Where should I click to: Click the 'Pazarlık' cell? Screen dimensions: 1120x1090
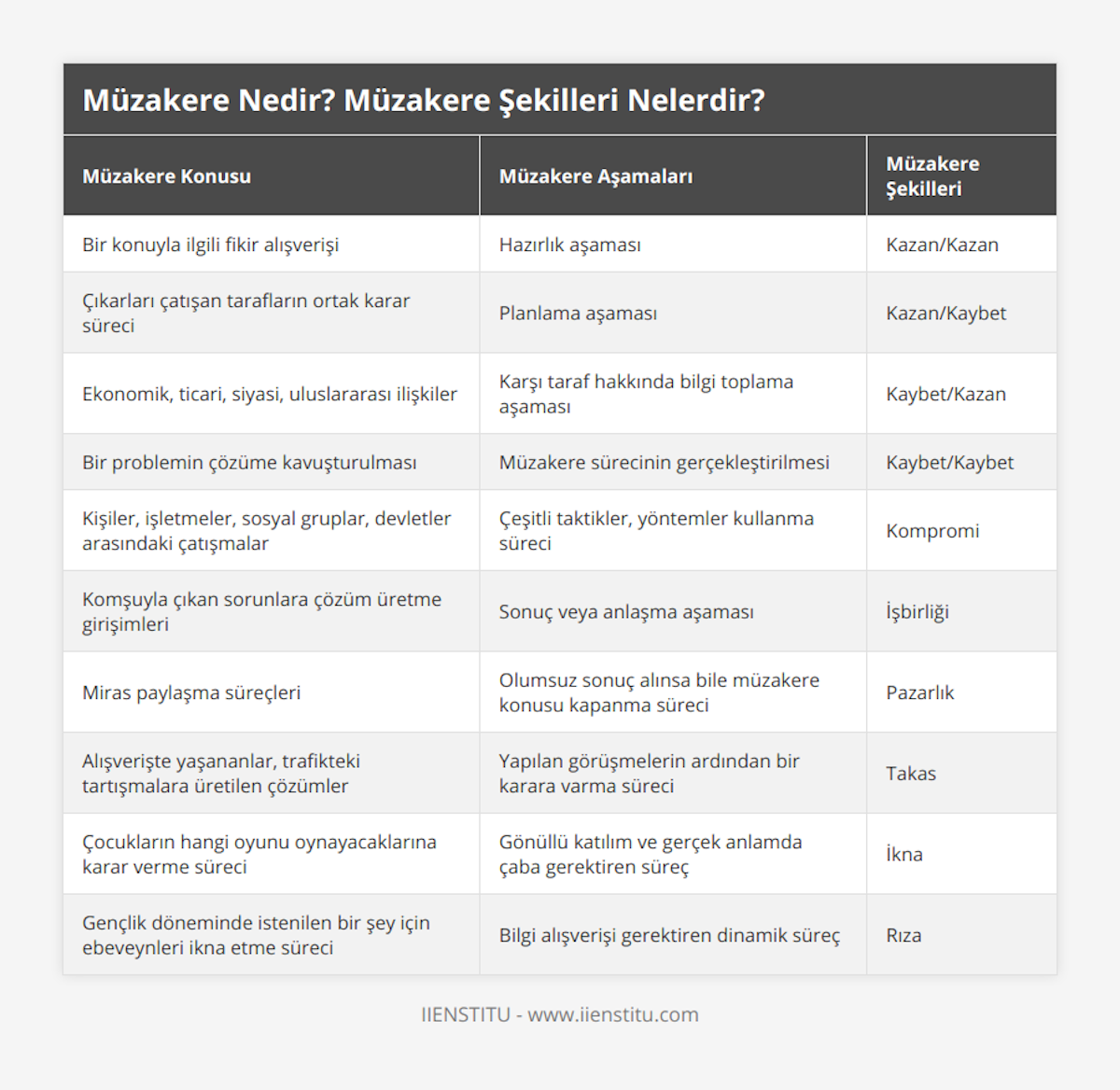pyautogui.click(x=920, y=692)
